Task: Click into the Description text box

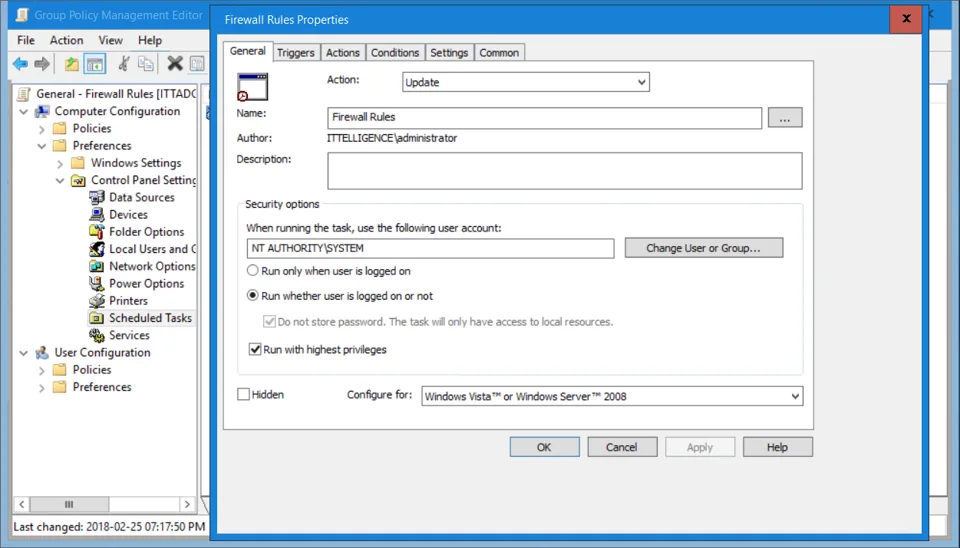Action: (x=564, y=171)
